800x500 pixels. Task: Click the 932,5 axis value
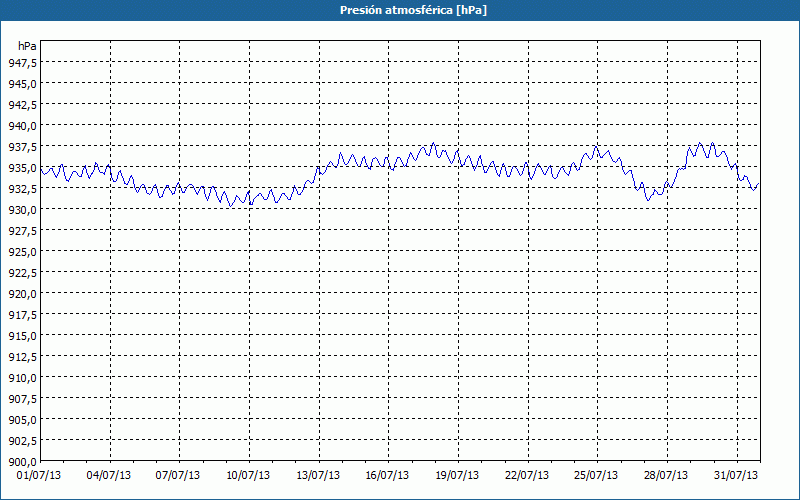[x=22, y=188]
